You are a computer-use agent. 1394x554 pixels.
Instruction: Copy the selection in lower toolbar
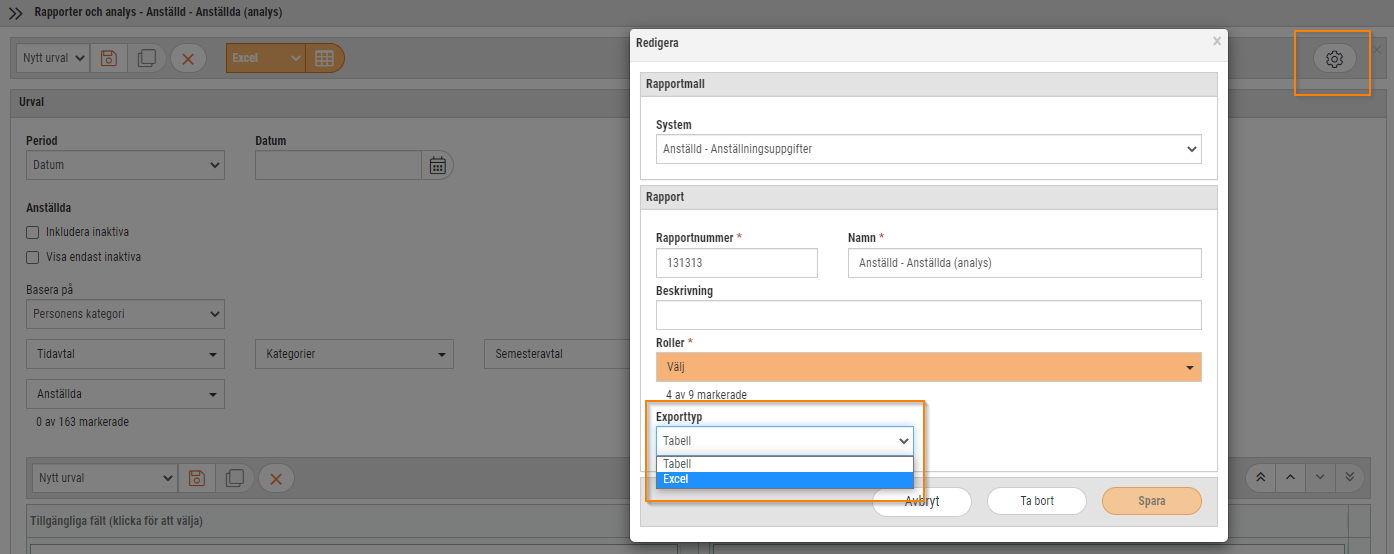[235, 478]
